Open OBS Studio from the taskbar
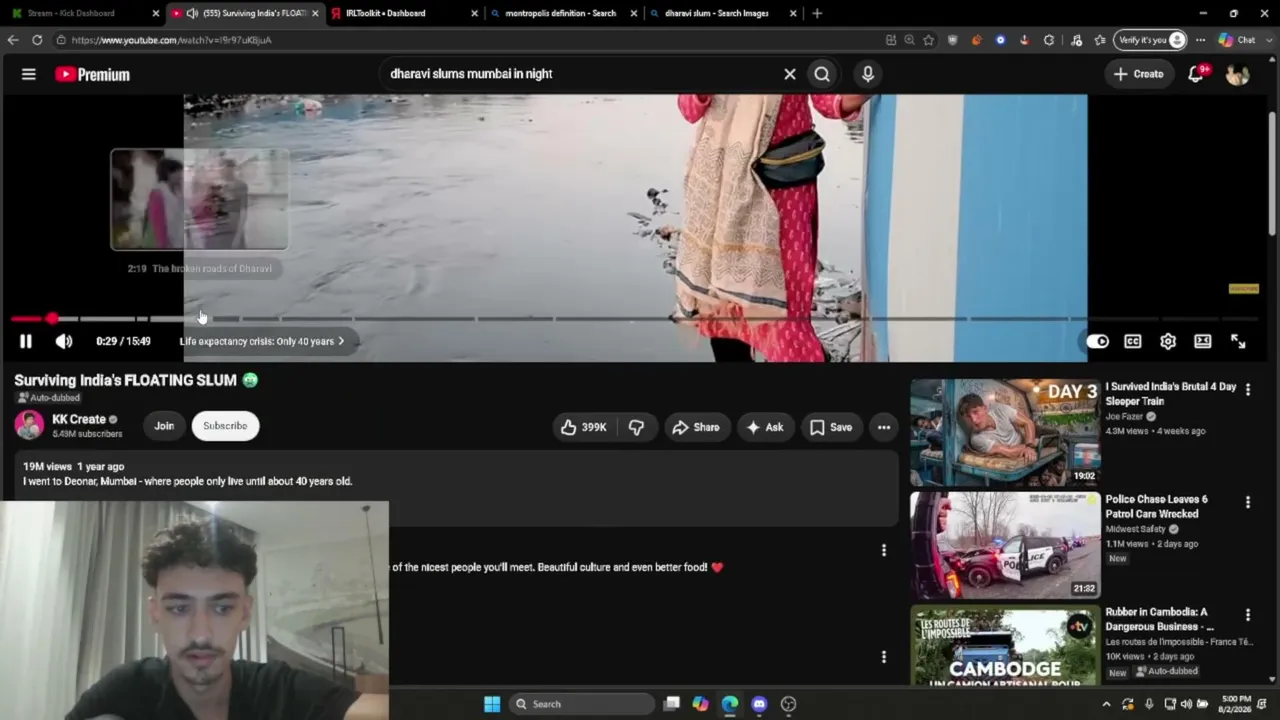 click(x=788, y=704)
